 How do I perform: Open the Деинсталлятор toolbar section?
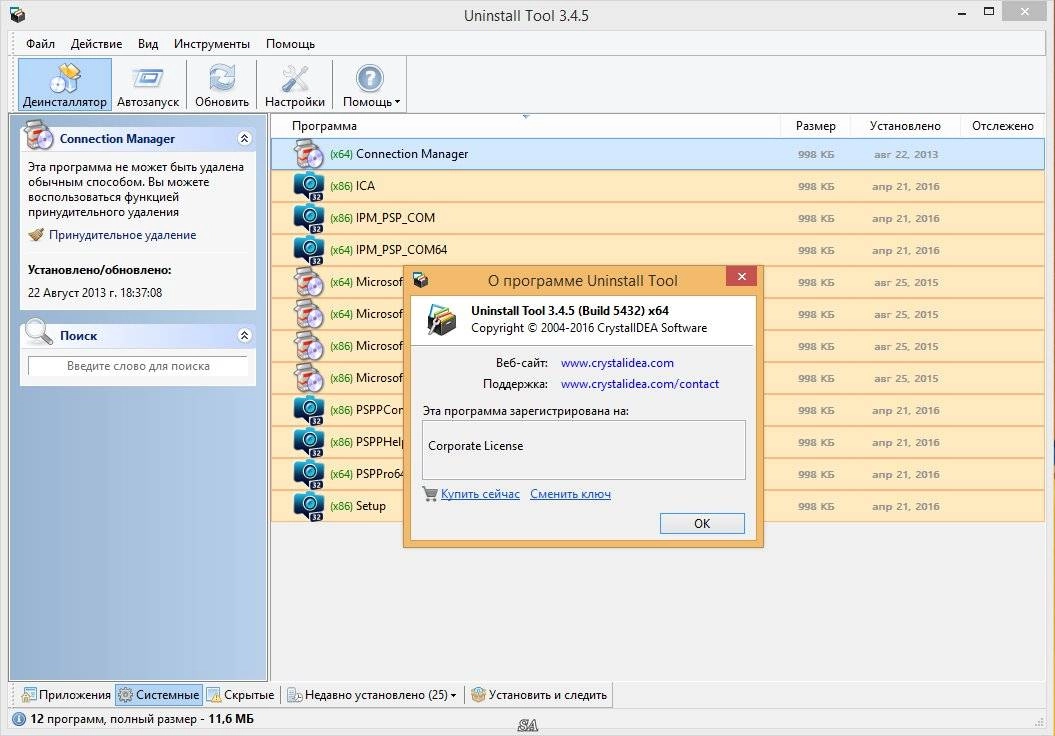tap(65, 85)
